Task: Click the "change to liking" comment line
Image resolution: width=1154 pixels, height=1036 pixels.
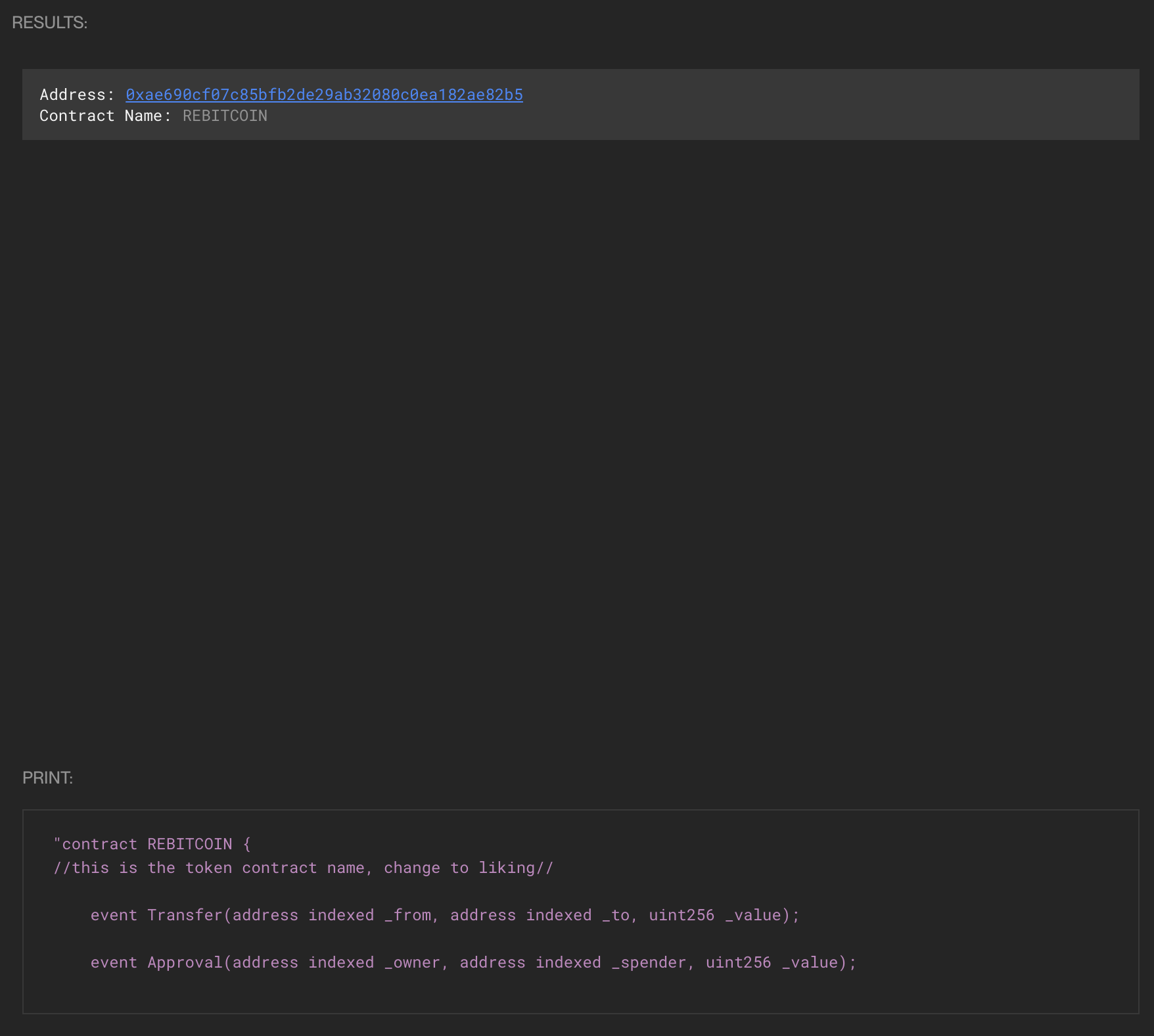Action: [304, 868]
